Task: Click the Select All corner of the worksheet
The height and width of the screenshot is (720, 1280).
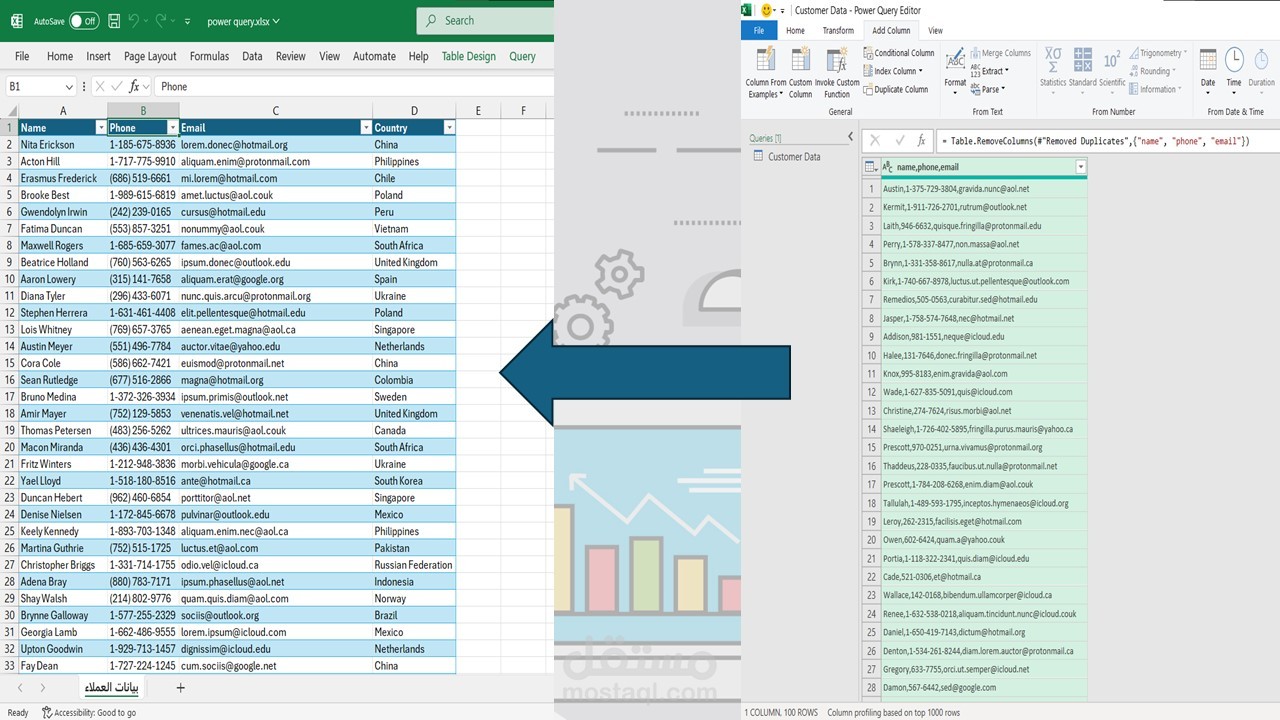Action: (x=9, y=111)
